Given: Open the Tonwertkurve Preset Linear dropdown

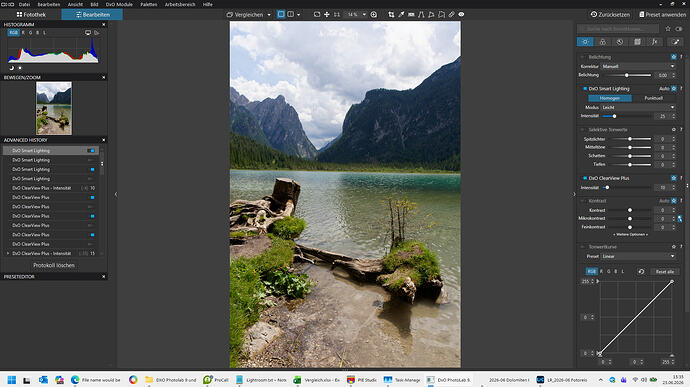Looking at the screenshot, I should tap(638, 256).
